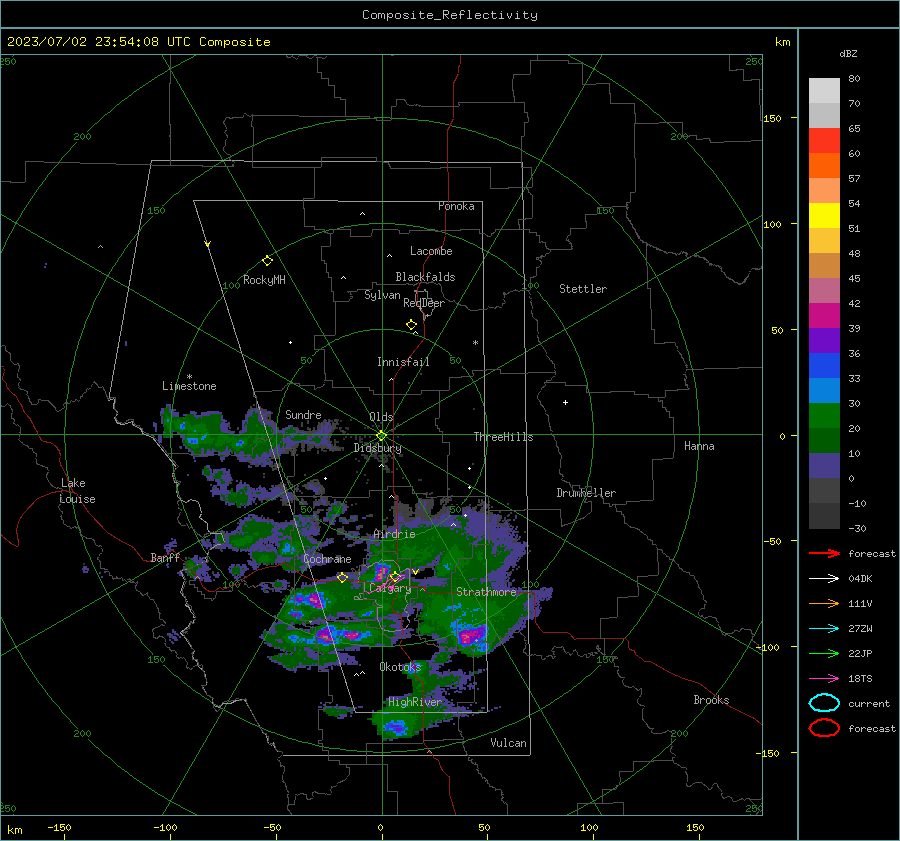
Task: Click the Innisfail label
Action: coord(403,362)
